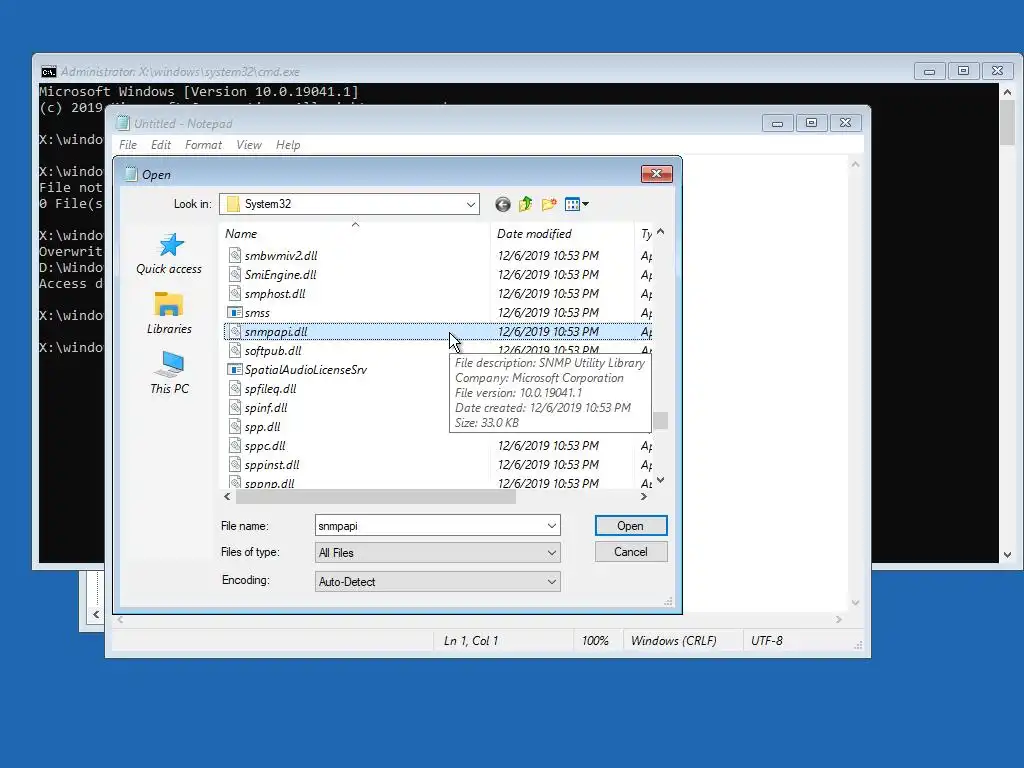Select the sppc.dll file icon

click(x=235, y=445)
